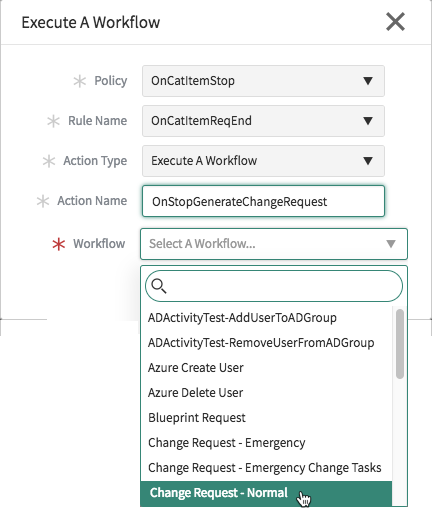The image size is (432, 508).
Task: Expand the Rule Name dropdown arrow
Action: pos(368,121)
